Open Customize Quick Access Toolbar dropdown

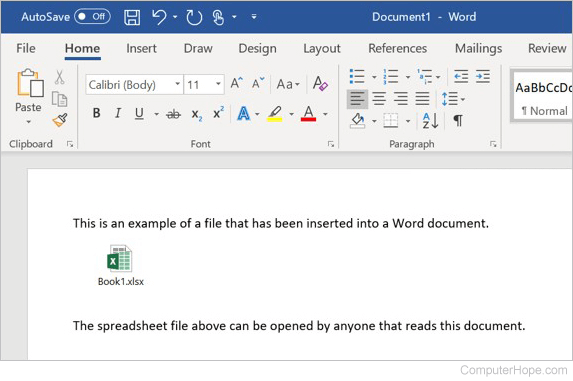(x=254, y=17)
